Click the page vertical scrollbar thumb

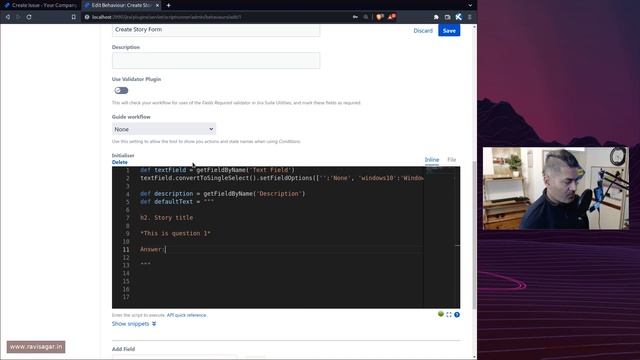[x=474, y=235]
